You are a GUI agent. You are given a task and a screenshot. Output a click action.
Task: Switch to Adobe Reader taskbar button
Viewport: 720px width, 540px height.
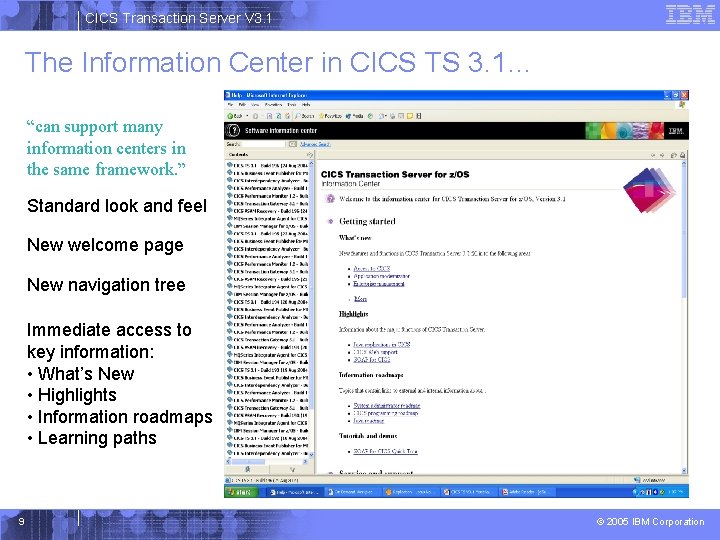(x=527, y=492)
